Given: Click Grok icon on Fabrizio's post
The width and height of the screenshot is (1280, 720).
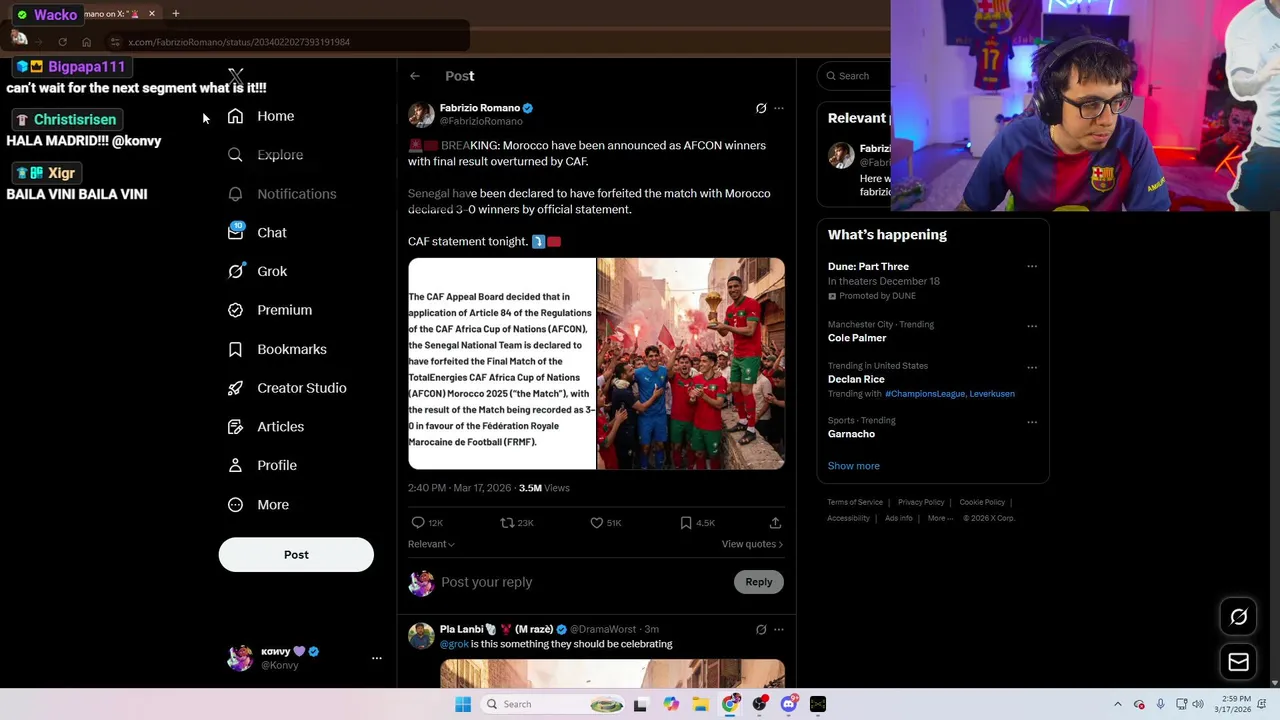Looking at the screenshot, I should click(x=761, y=108).
